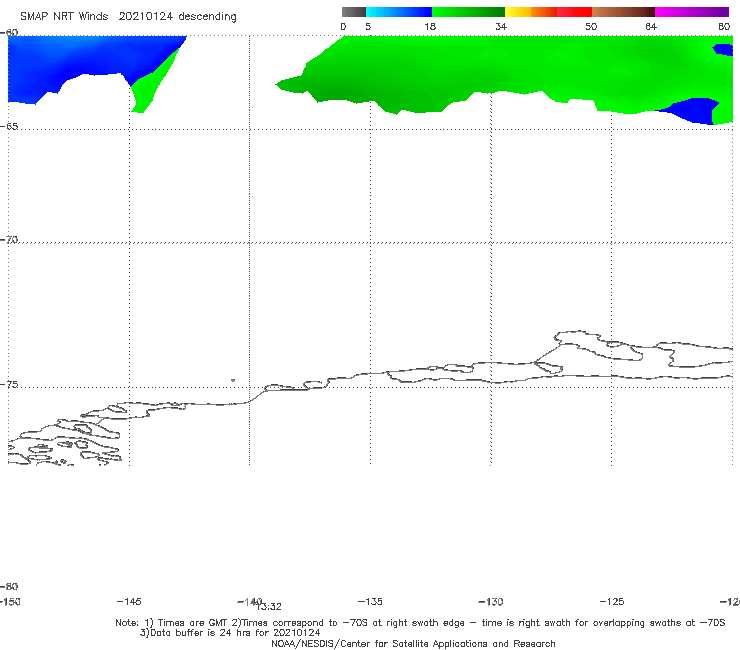Click the longitude label '-130'
Image resolution: width=740 pixels, height=650 pixels.
click(491, 602)
